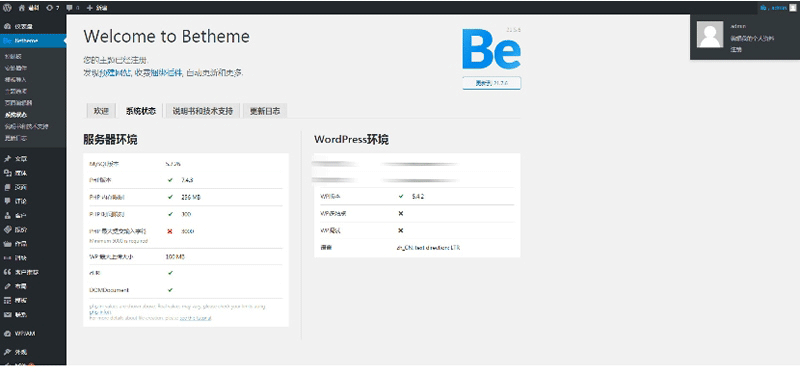800x374 pixels.
Task: Select 说明书和技术支持 in the Betheme submenu
Action: tap(27, 126)
